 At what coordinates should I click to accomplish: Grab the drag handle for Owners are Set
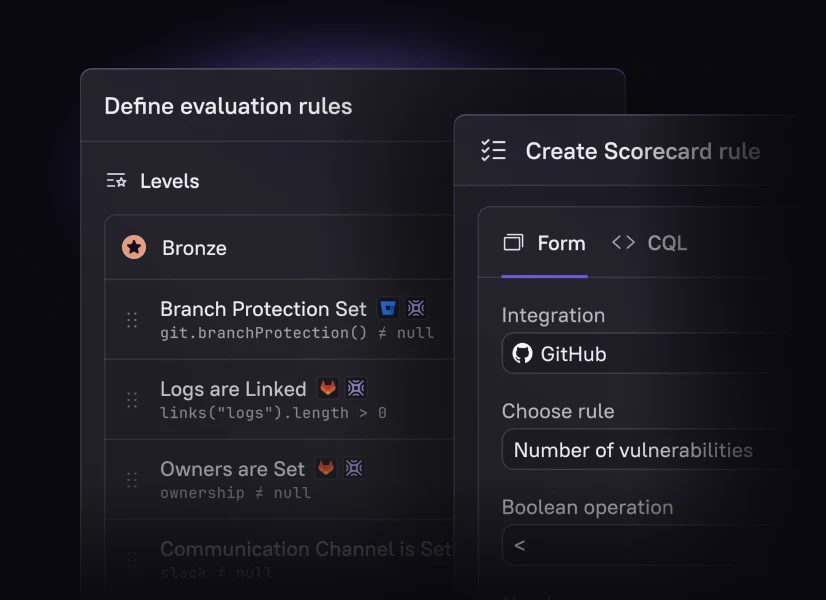pos(132,480)
